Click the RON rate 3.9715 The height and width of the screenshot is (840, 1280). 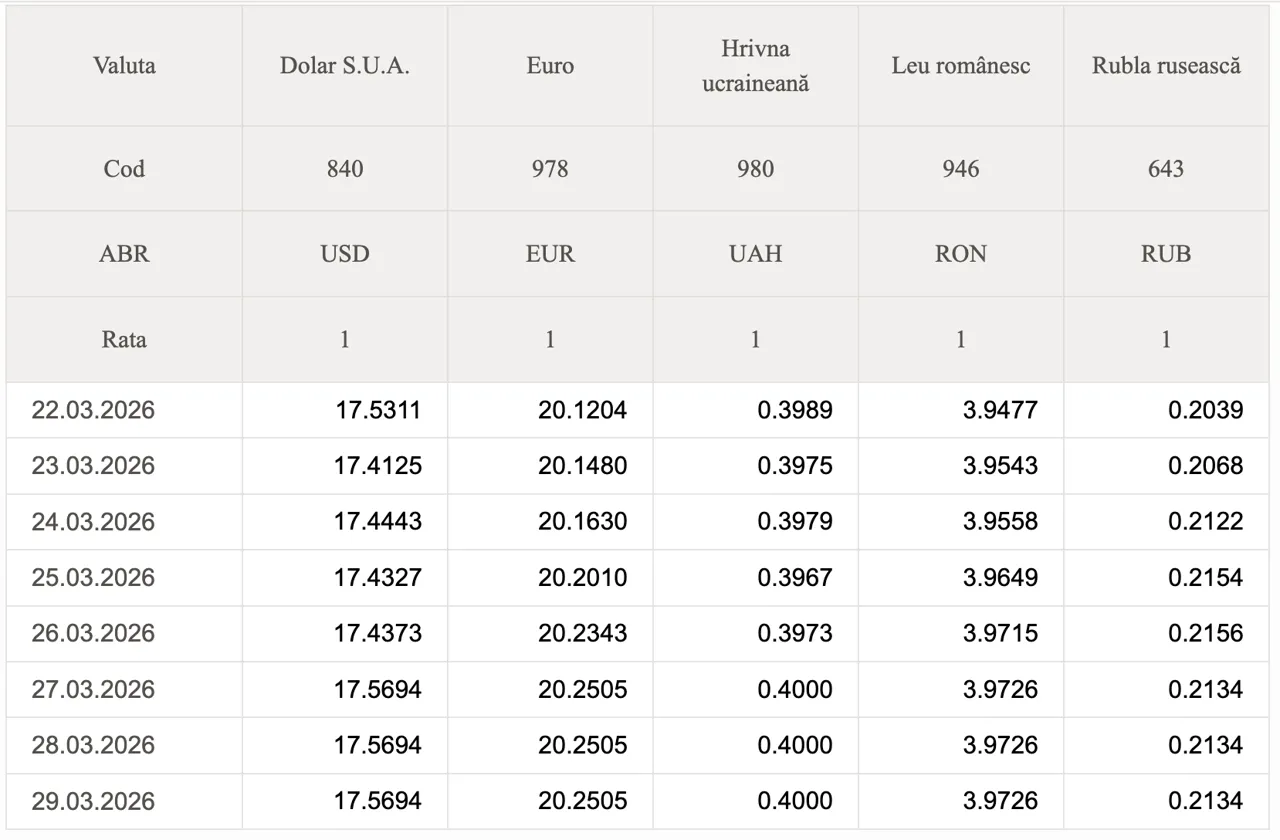click(x=1000, y=634)
